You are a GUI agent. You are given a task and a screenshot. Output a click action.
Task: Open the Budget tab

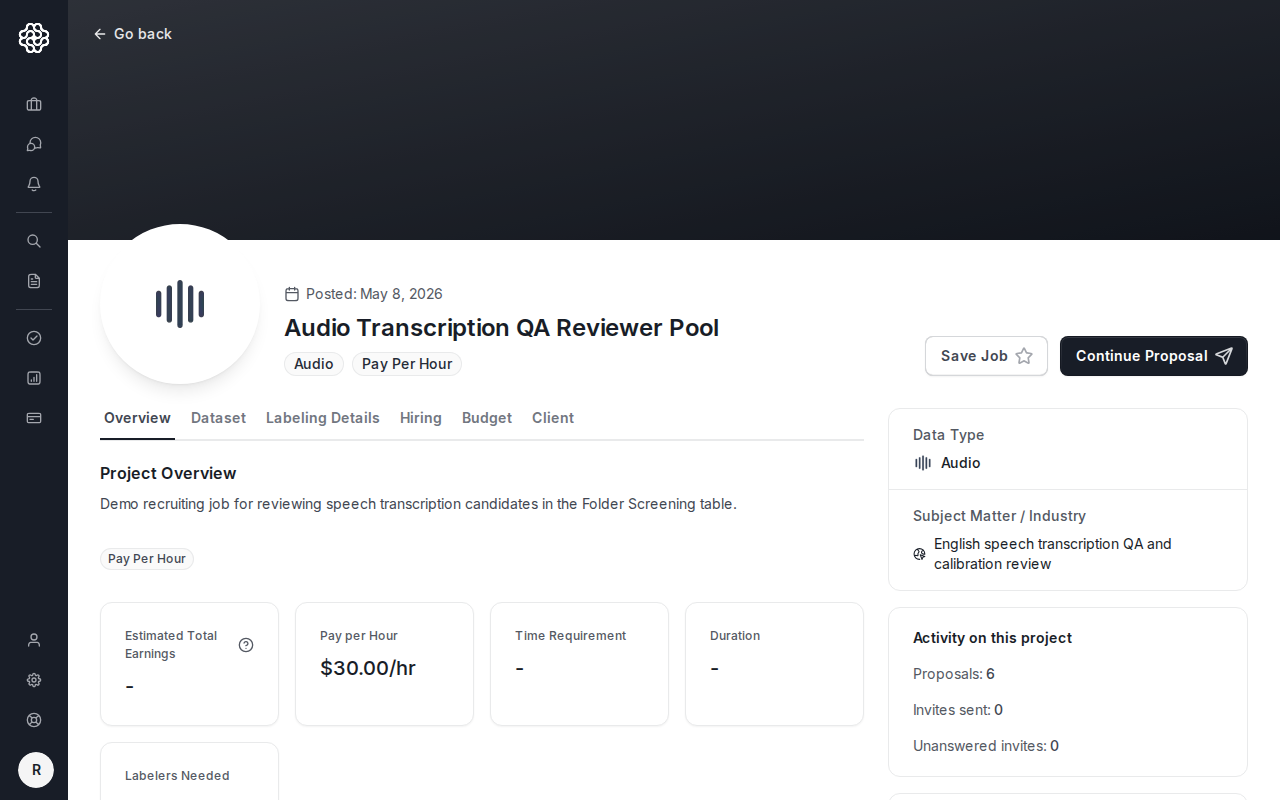(x=487, y=418)
